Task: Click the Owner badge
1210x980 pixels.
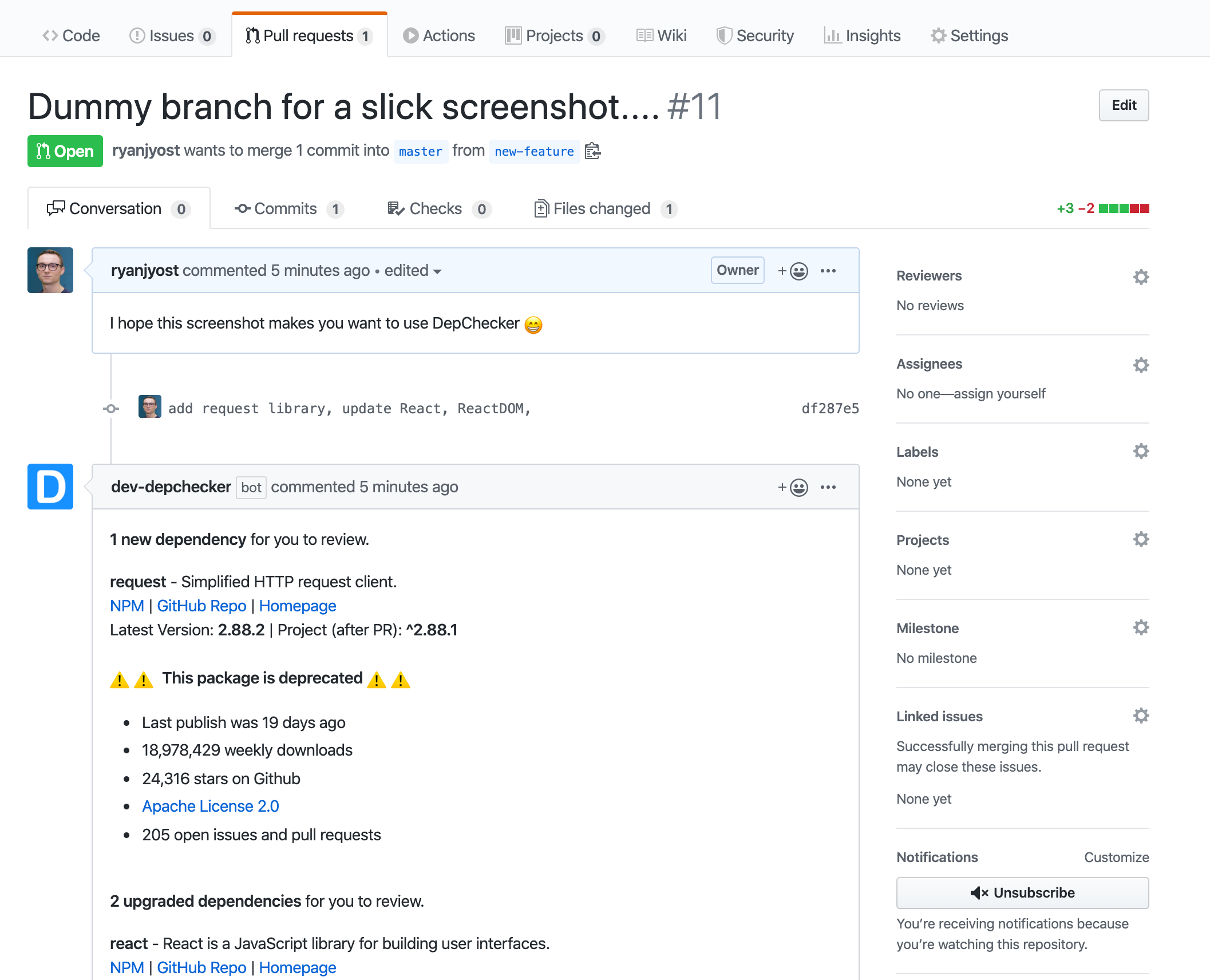Action: coord(737,270)
